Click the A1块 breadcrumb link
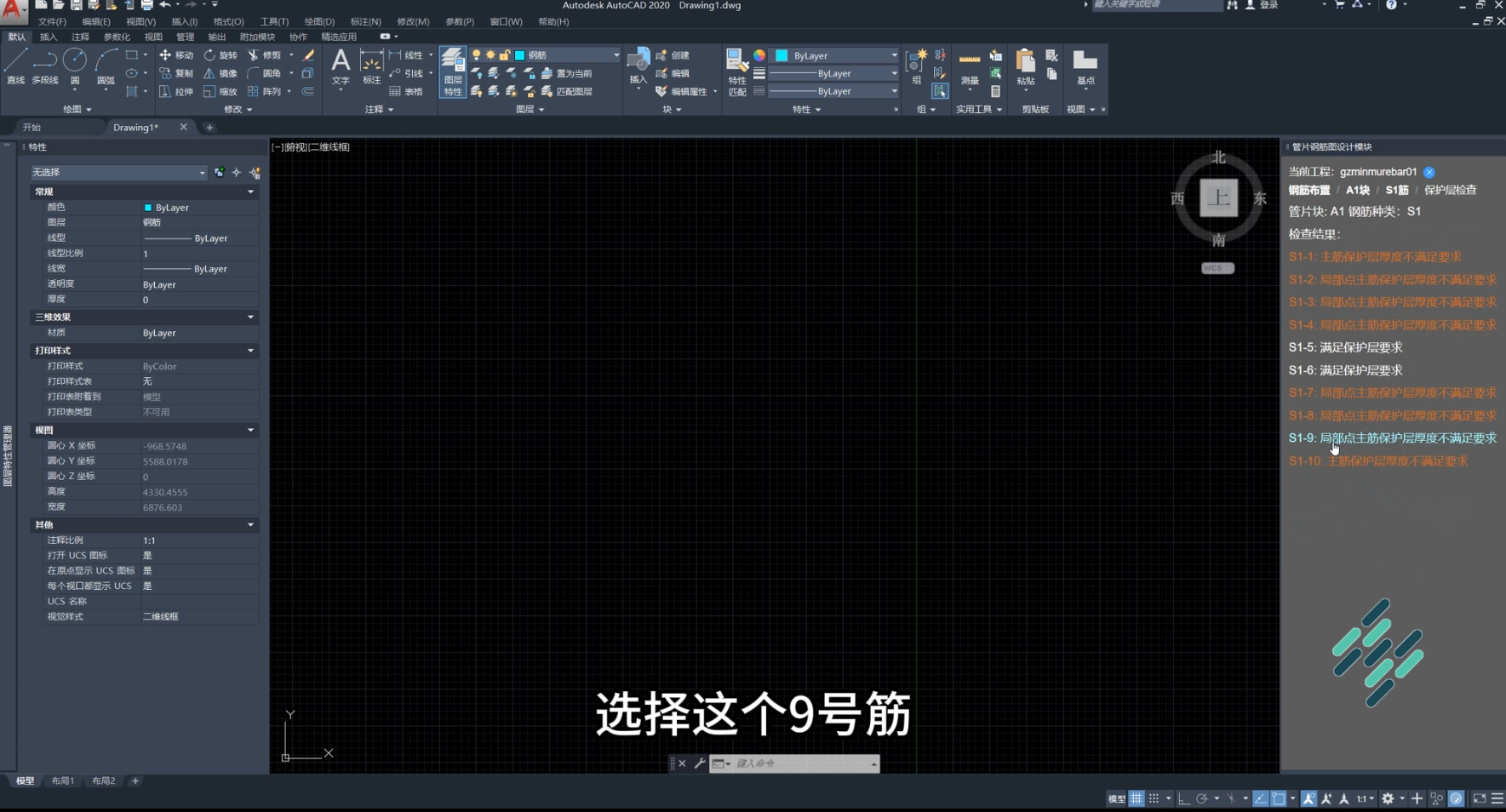 coord(1357,191)
